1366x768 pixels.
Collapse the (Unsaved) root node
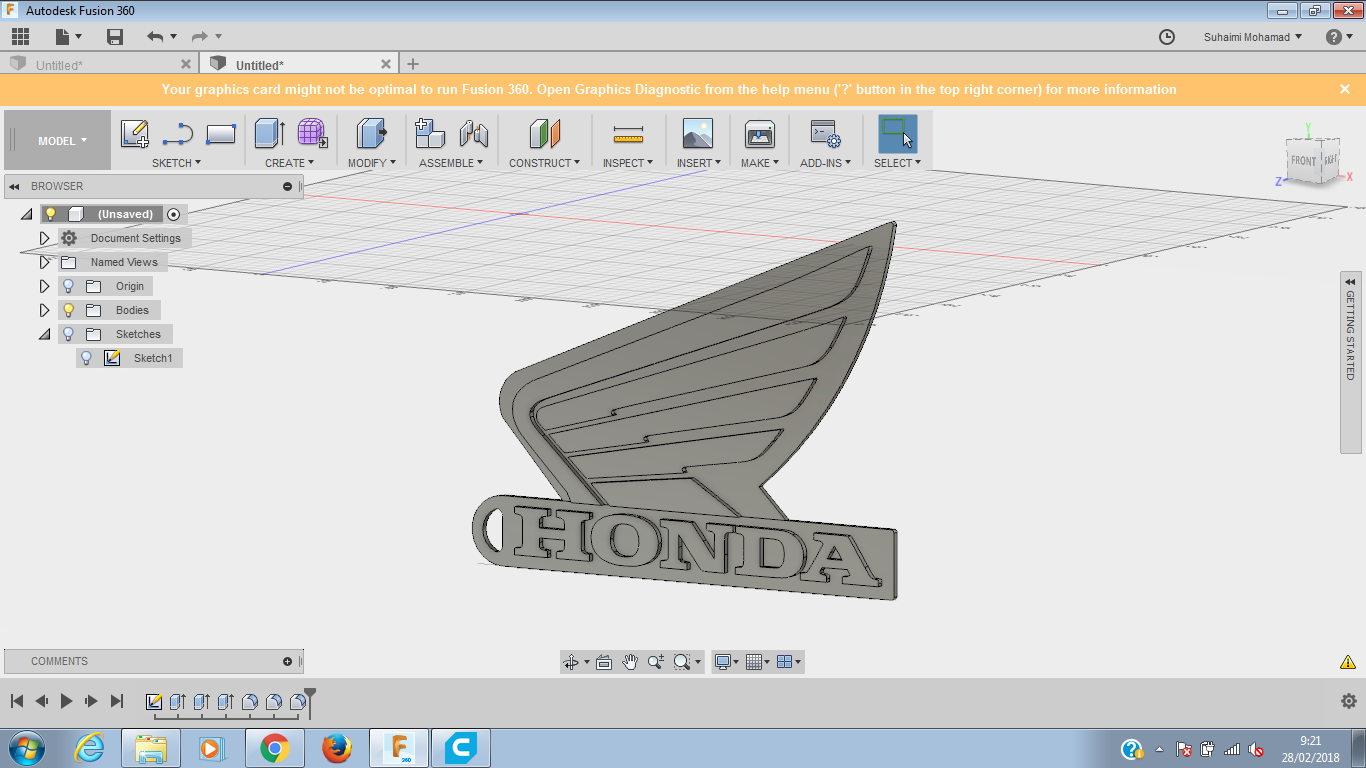[x=26, y=214]
